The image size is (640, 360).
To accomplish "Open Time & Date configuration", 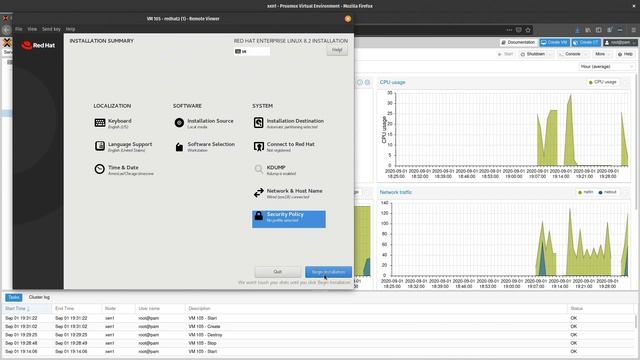I will click(124, 170).
